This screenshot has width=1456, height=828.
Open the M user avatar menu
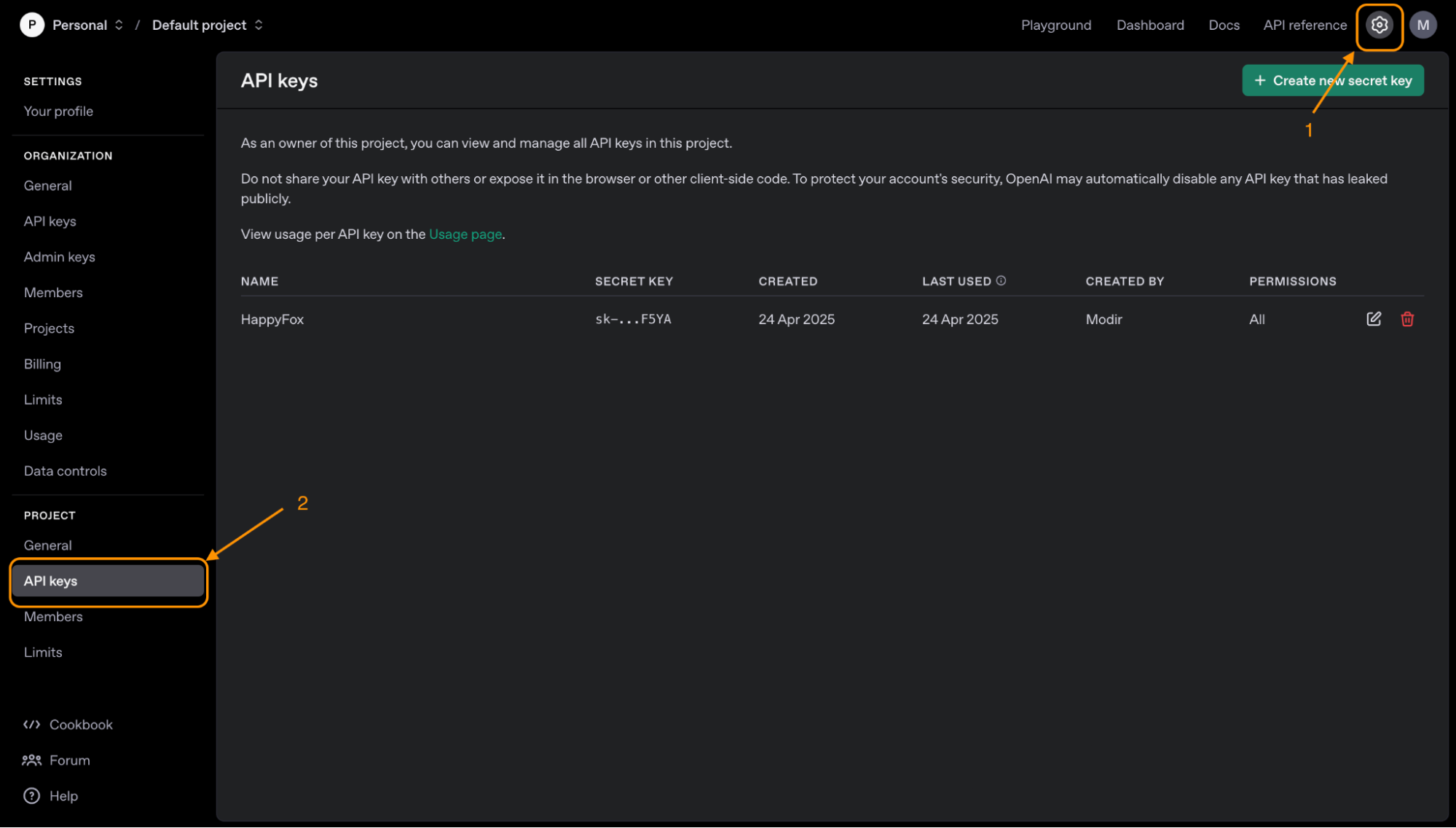coord(1422,25)
